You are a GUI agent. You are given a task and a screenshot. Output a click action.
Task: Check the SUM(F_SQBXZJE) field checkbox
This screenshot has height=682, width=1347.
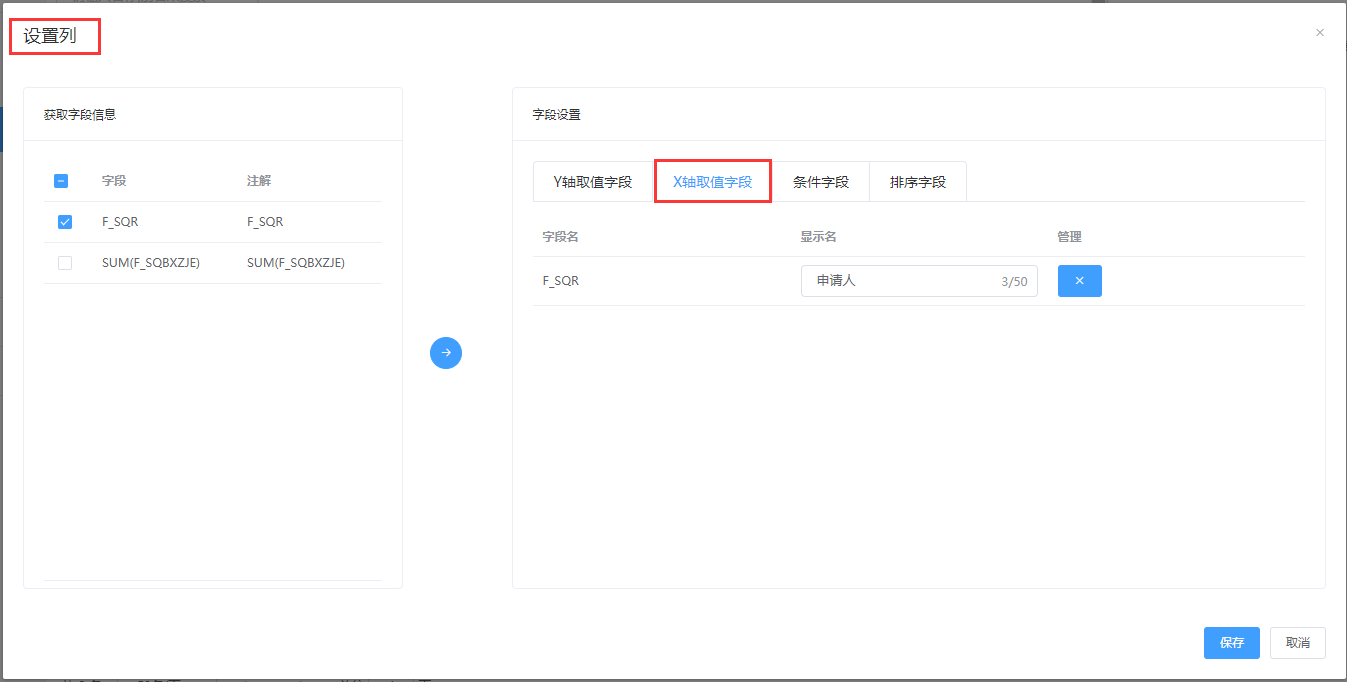(x=65, y=263)
